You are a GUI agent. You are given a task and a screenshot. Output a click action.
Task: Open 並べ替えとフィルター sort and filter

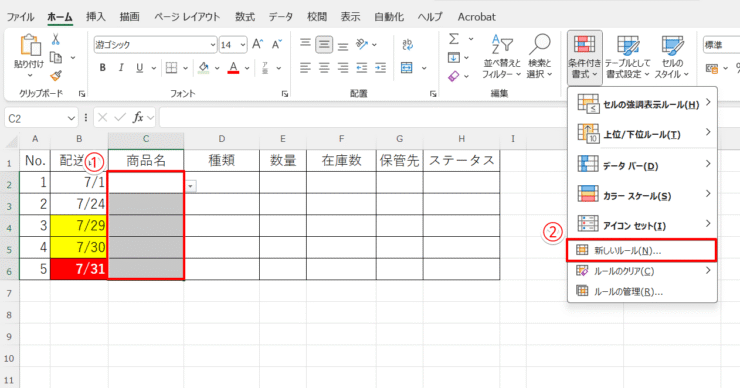tap(502, 57)
